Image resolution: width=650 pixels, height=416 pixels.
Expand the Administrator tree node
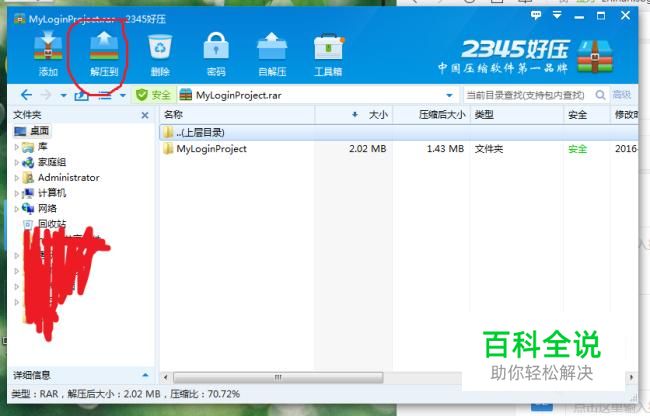tap(17, 178)
